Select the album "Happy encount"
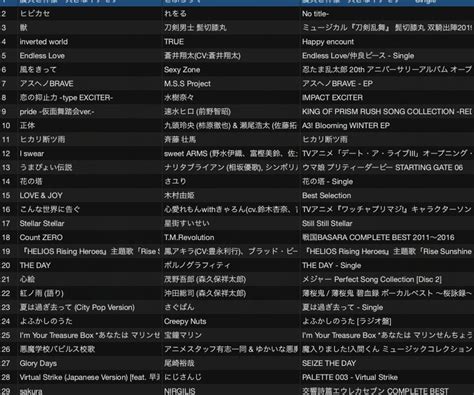Viewport: 474px width, 395px height. coord(328,42)
